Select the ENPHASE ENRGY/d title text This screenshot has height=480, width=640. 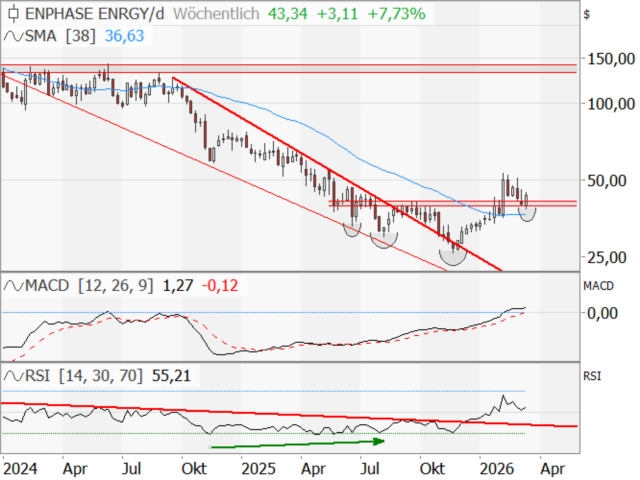click(94, 14)
